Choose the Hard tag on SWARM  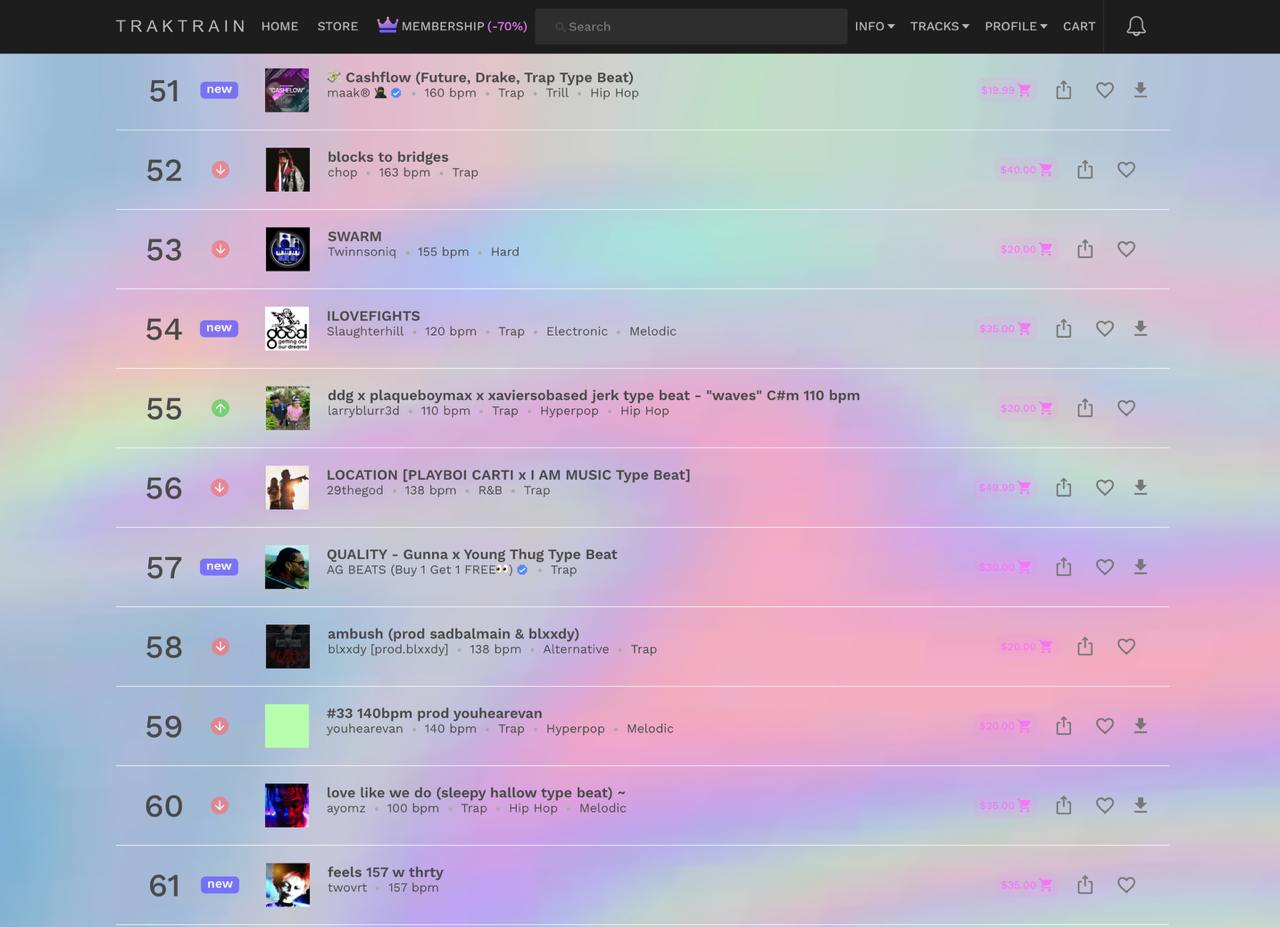coord(505,252)
